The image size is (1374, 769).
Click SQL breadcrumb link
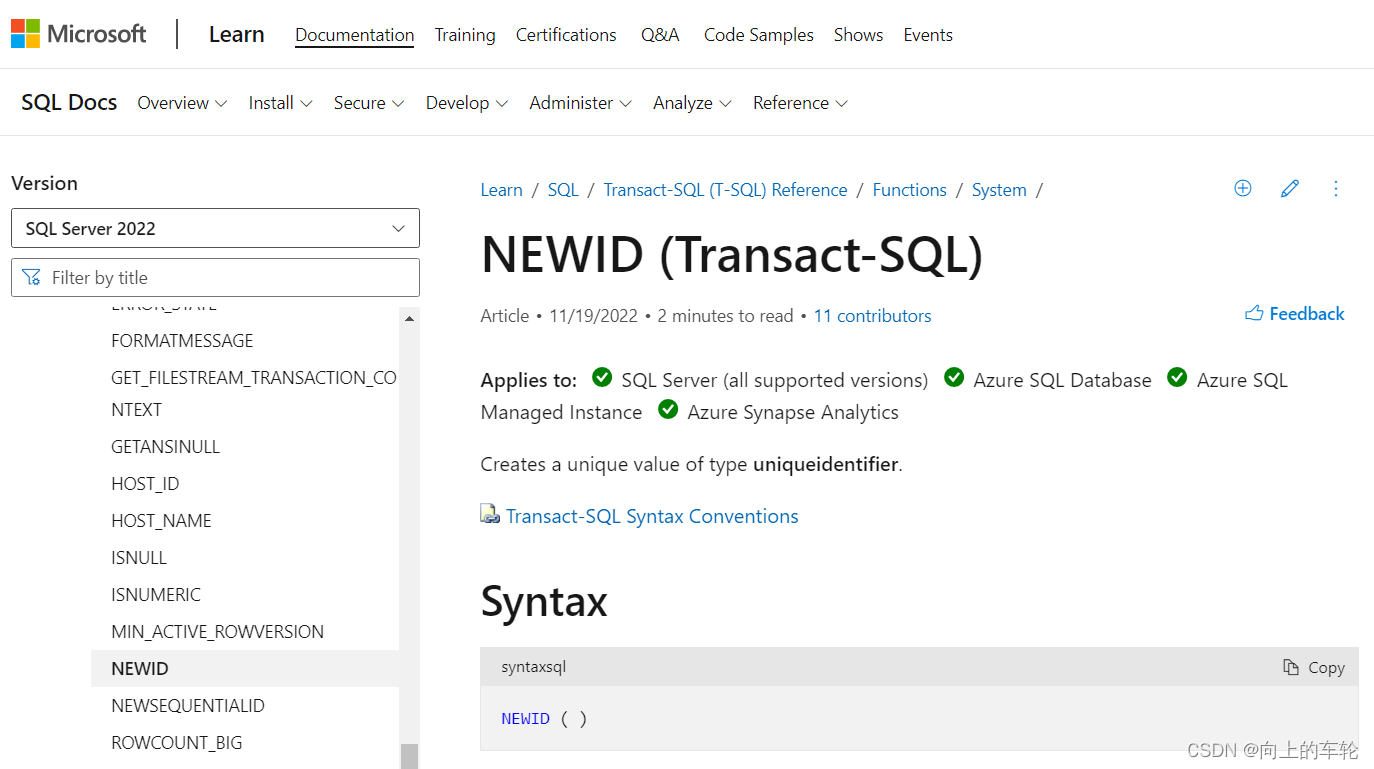coord(563,190)
